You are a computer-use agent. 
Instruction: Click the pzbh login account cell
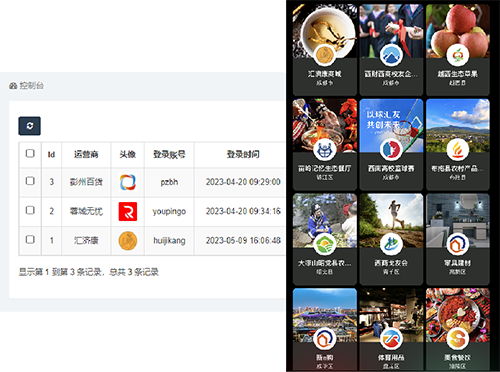[169, 182]
